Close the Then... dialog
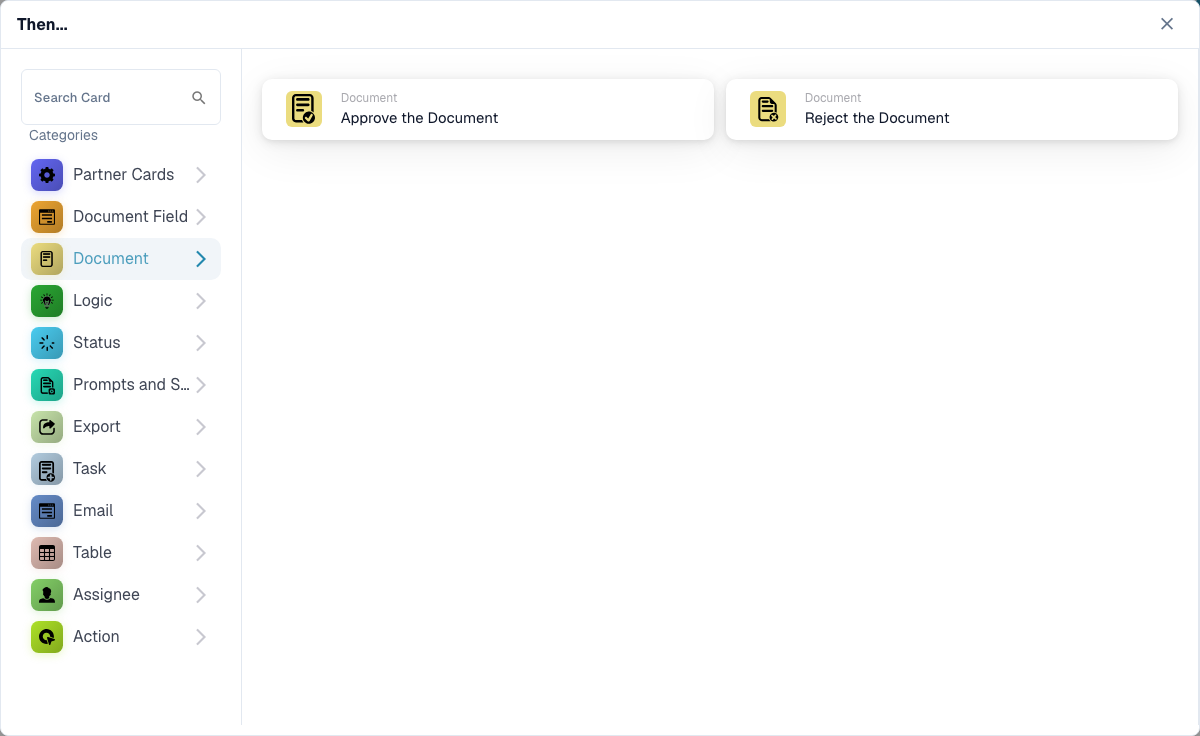The height and width of the screenshot is (736, 1200). [1167, 24]
